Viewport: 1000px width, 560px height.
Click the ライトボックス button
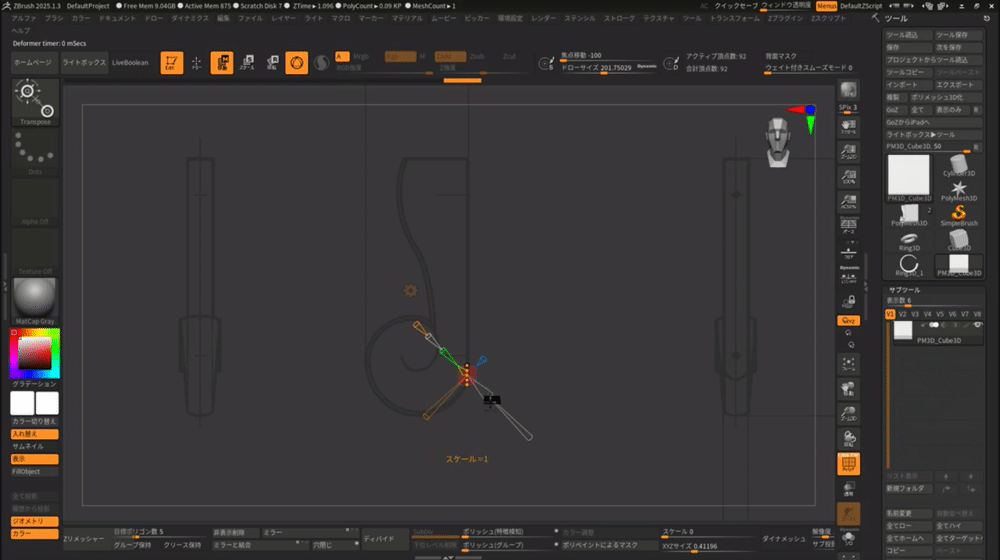pos(82,62)
